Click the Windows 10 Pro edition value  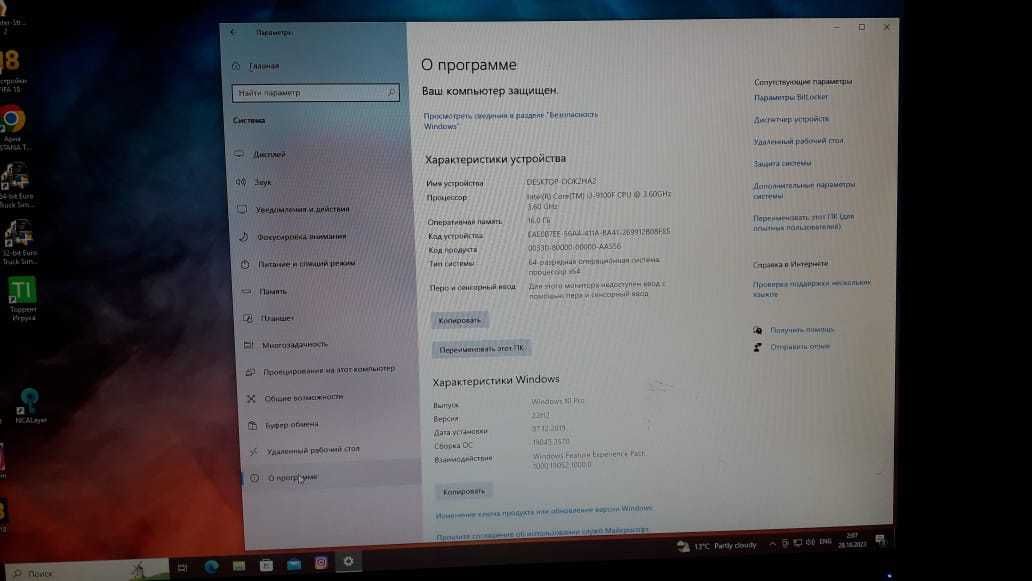[557, 401]
